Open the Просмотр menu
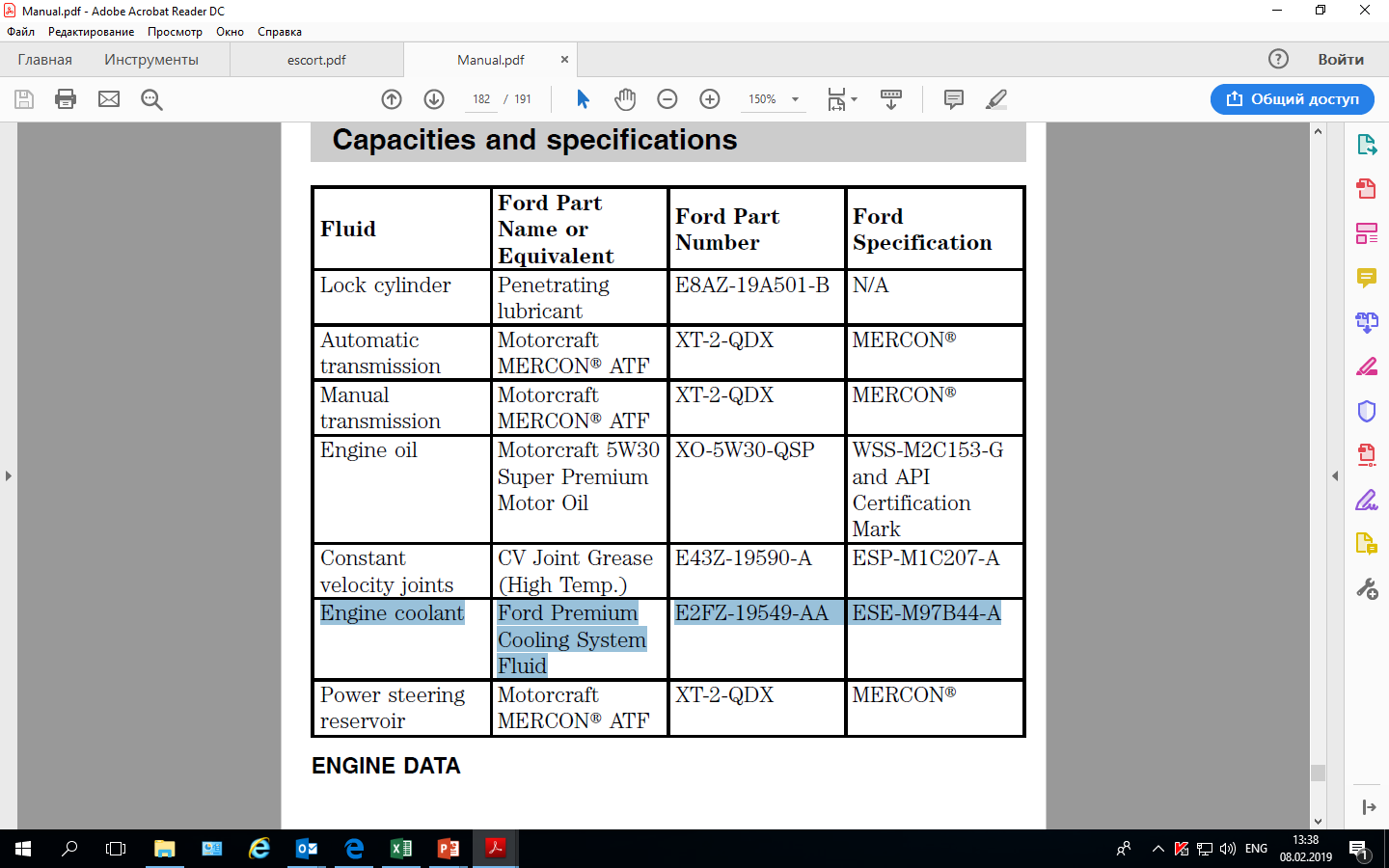Image resolution: width=1389 pixels, height=868 pixels. [x=175, y=32]
